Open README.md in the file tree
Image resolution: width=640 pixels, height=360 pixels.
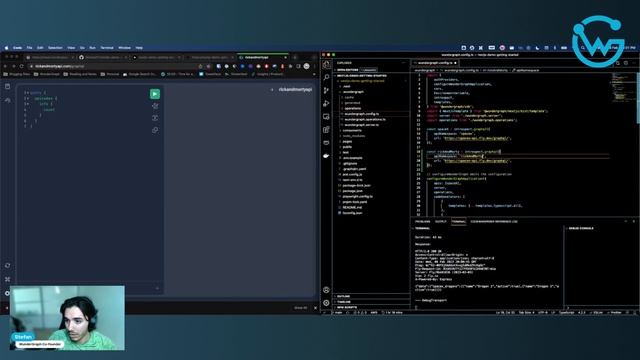(x=351, y=207)
